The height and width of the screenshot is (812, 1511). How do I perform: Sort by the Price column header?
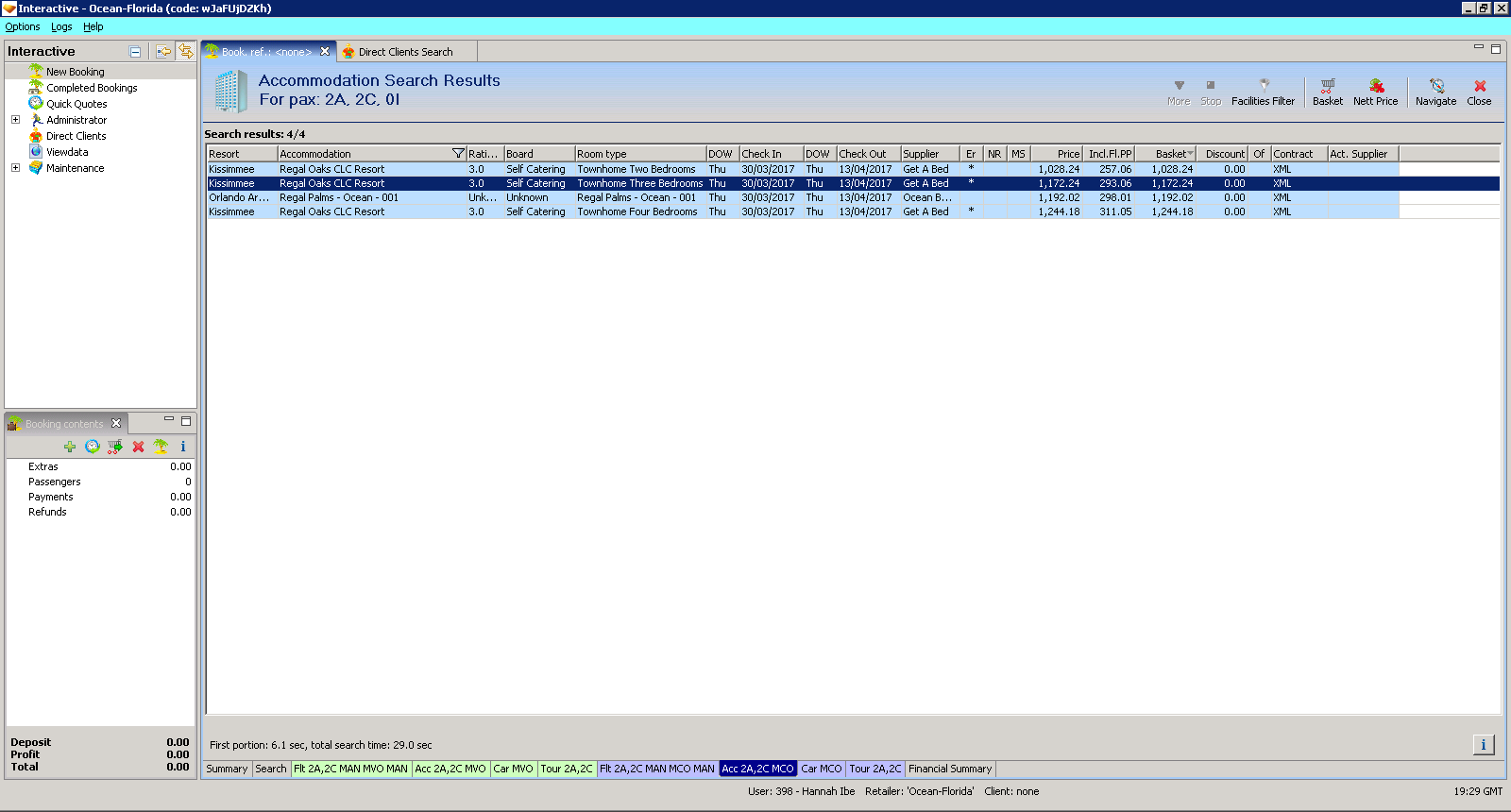coord(1056,154)
